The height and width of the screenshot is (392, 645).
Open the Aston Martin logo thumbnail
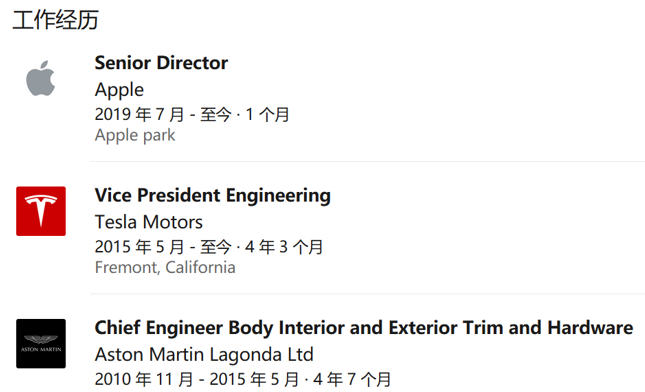[41, 343]
